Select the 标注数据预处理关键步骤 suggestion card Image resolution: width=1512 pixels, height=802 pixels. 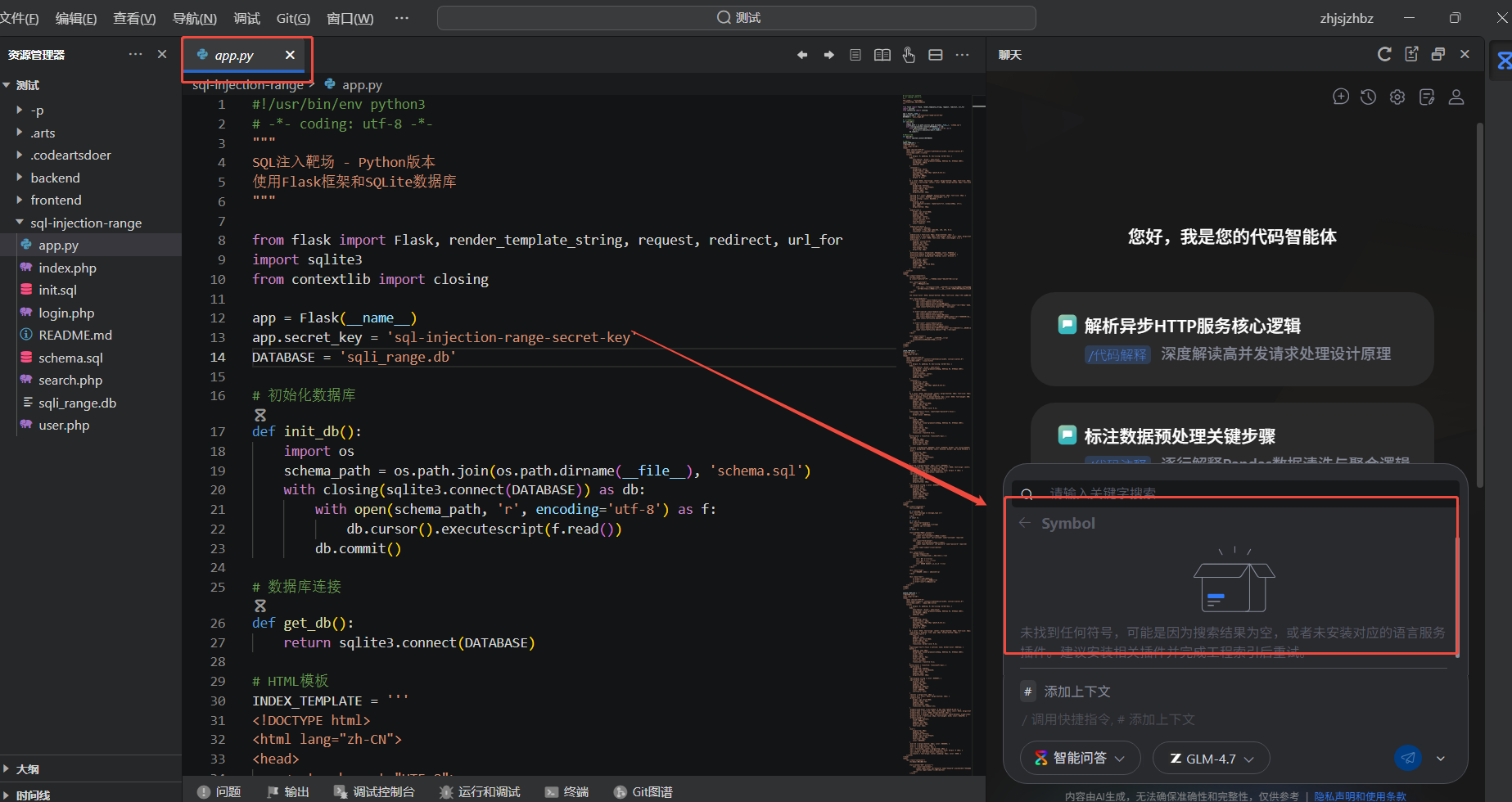coord(1232,434)
